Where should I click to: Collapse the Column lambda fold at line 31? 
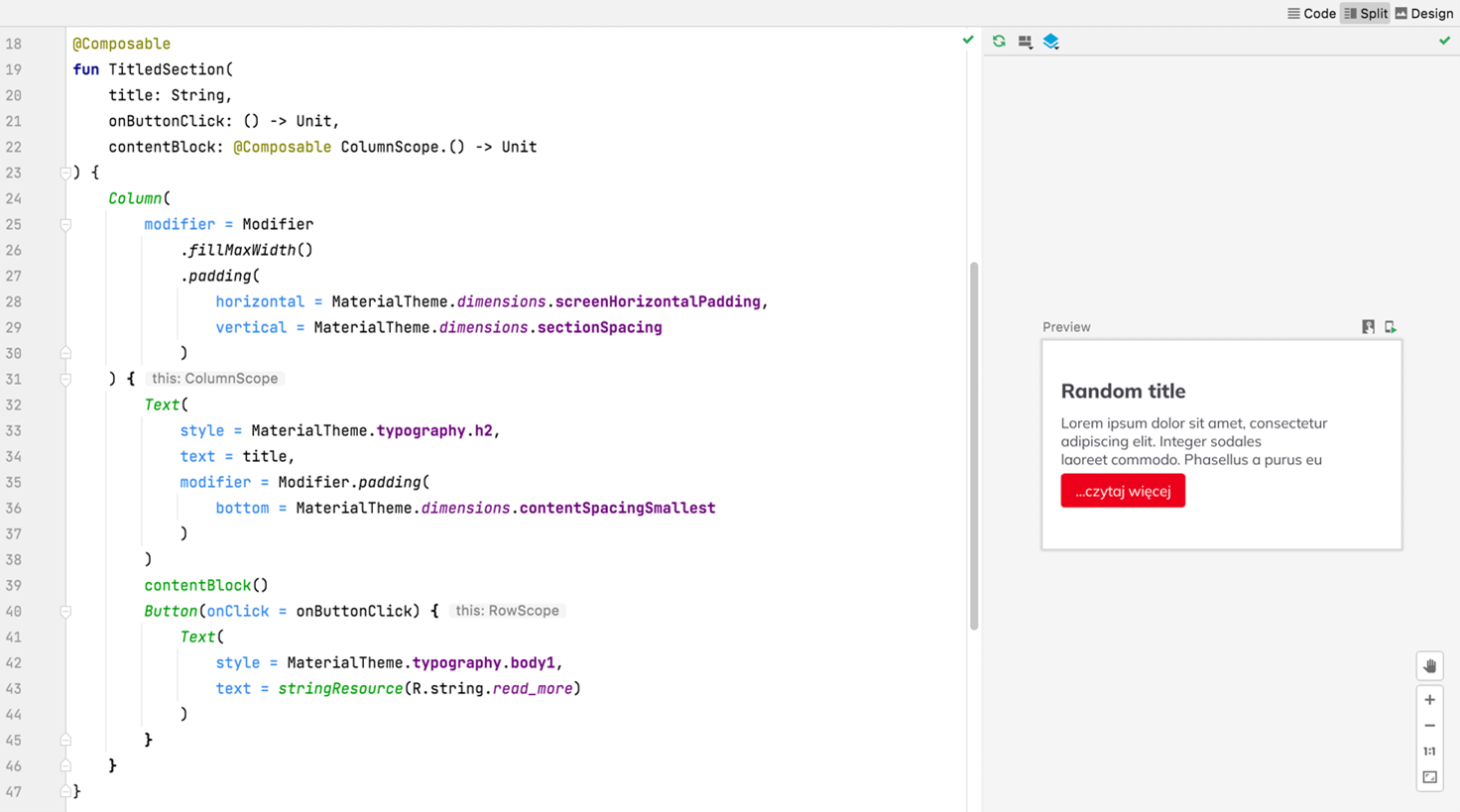coord(65,379)
